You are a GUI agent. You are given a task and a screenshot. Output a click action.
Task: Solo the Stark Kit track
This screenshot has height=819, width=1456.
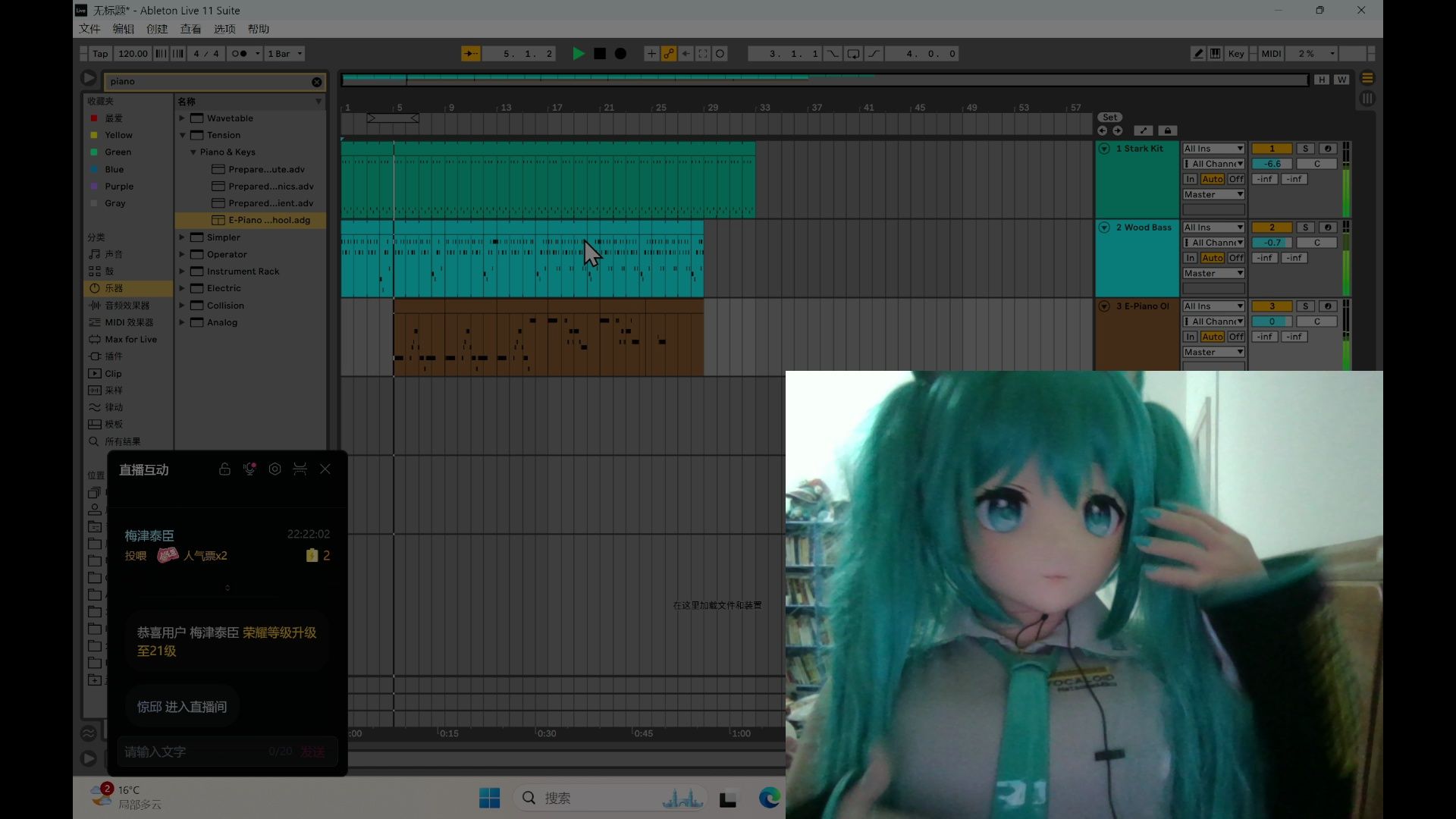1305,149
